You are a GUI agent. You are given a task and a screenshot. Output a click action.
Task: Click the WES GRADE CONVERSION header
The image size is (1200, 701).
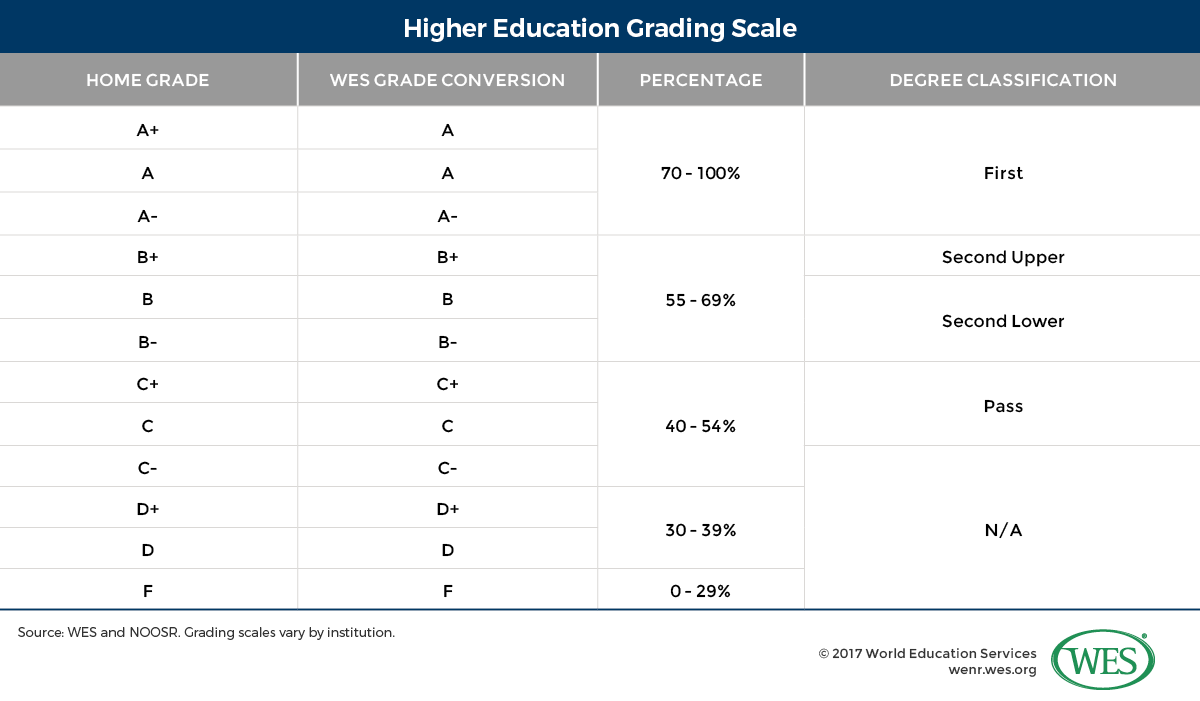pos(447,80)
